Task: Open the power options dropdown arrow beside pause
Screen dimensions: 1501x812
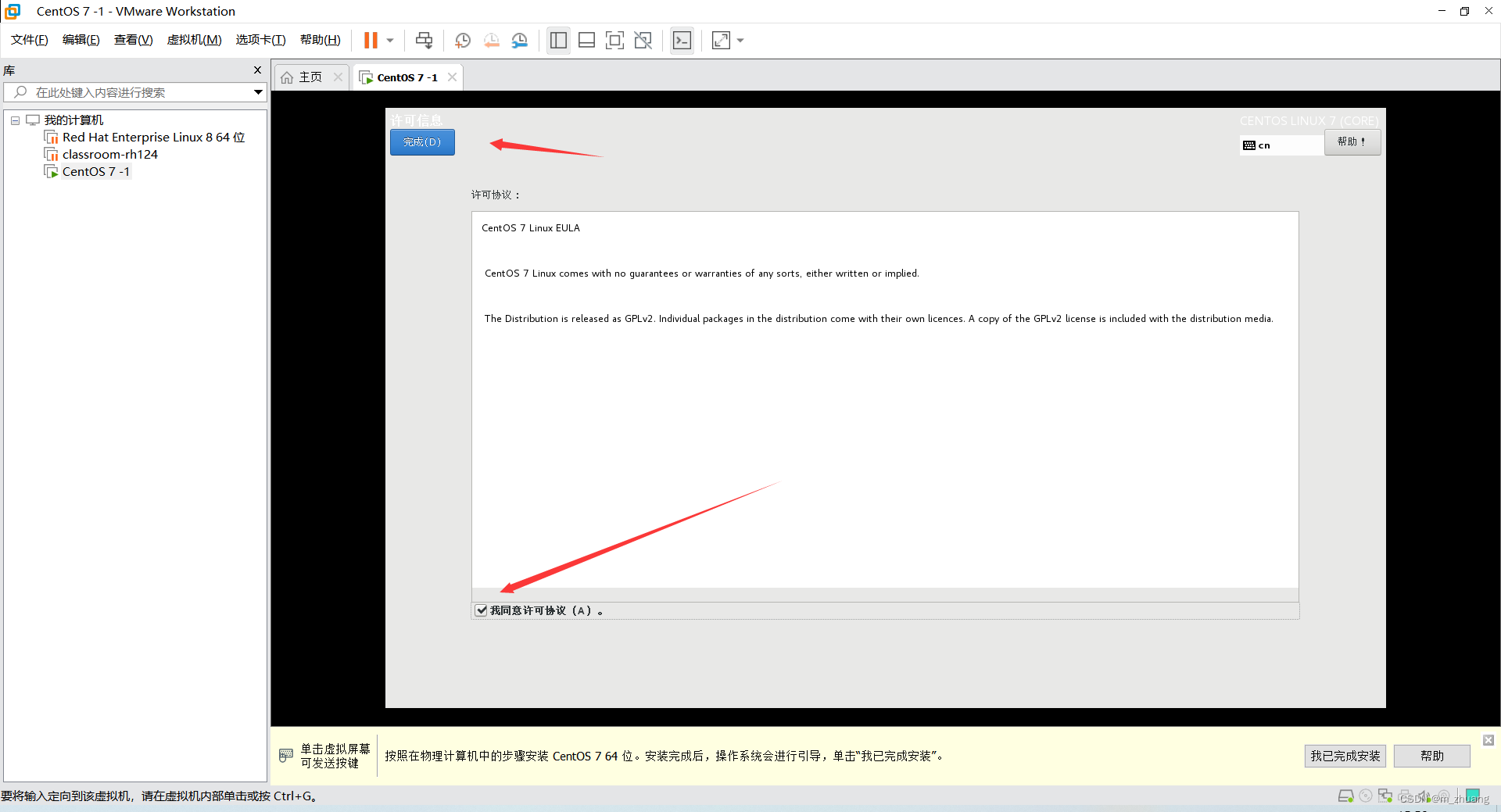Action: point(390,41)
